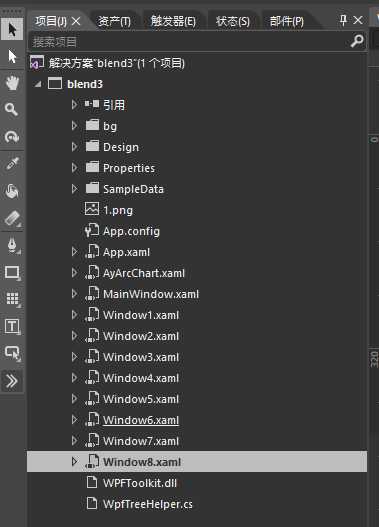
Task: Select the TextBlock text tool
Action: [x=12, y=326]
